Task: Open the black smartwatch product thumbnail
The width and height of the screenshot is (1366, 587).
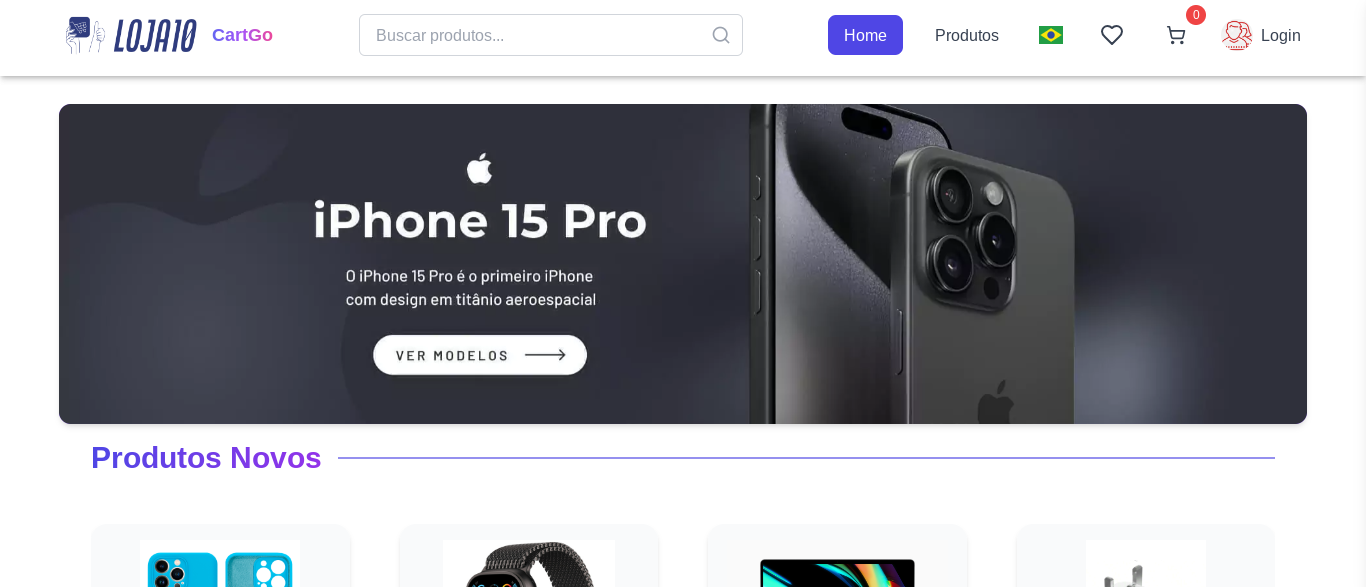Action: coord(529,566)
